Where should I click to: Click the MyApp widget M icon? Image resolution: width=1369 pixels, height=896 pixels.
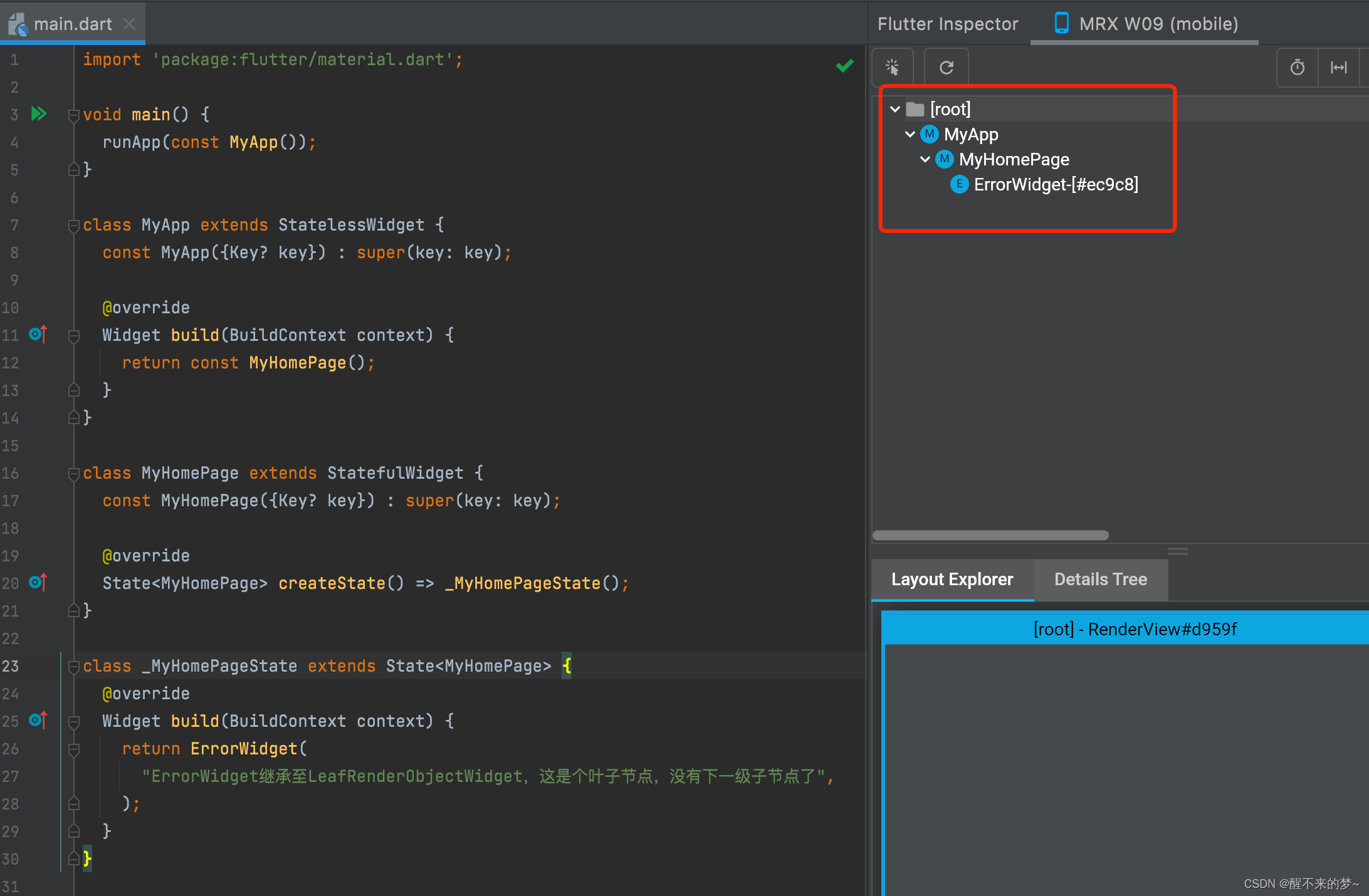pyautogui.click(x=930, y=134)
